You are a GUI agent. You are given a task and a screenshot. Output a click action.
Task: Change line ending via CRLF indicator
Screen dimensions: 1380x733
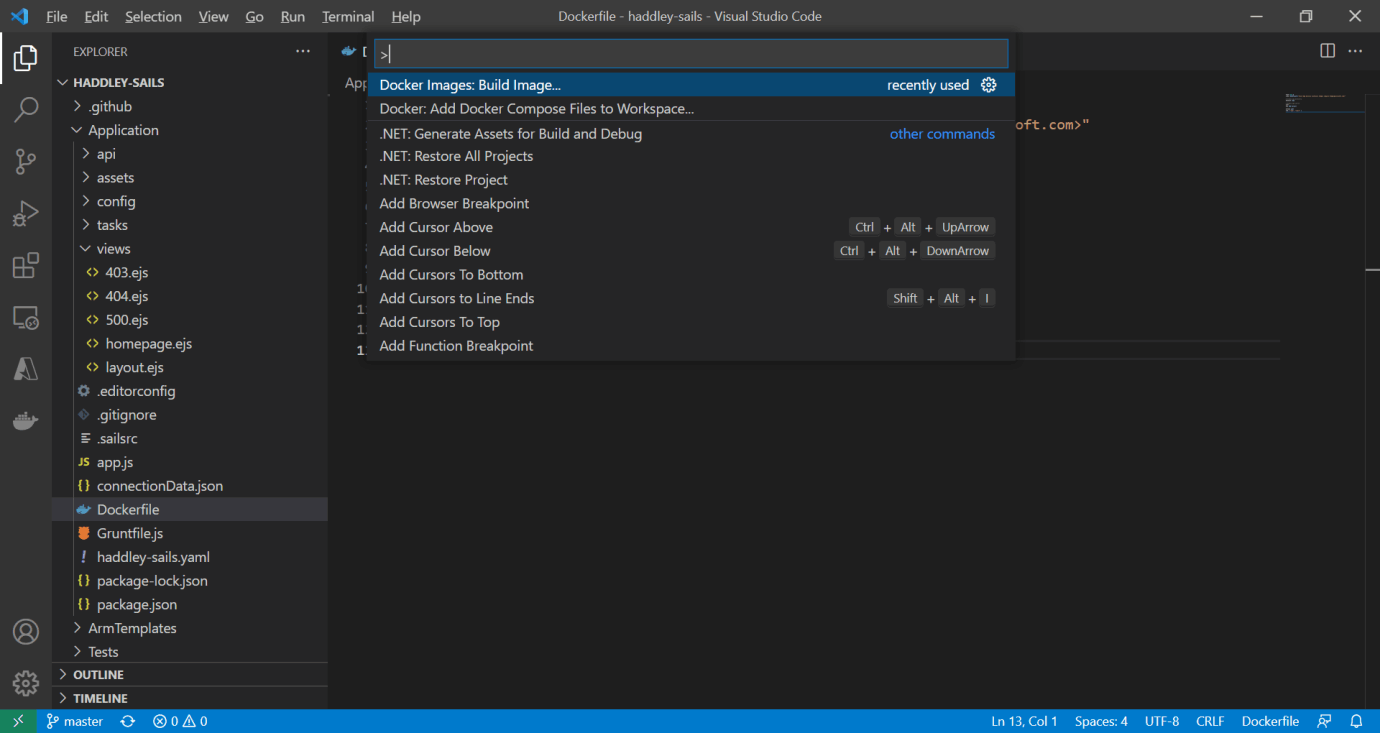tap(1210, 721)
